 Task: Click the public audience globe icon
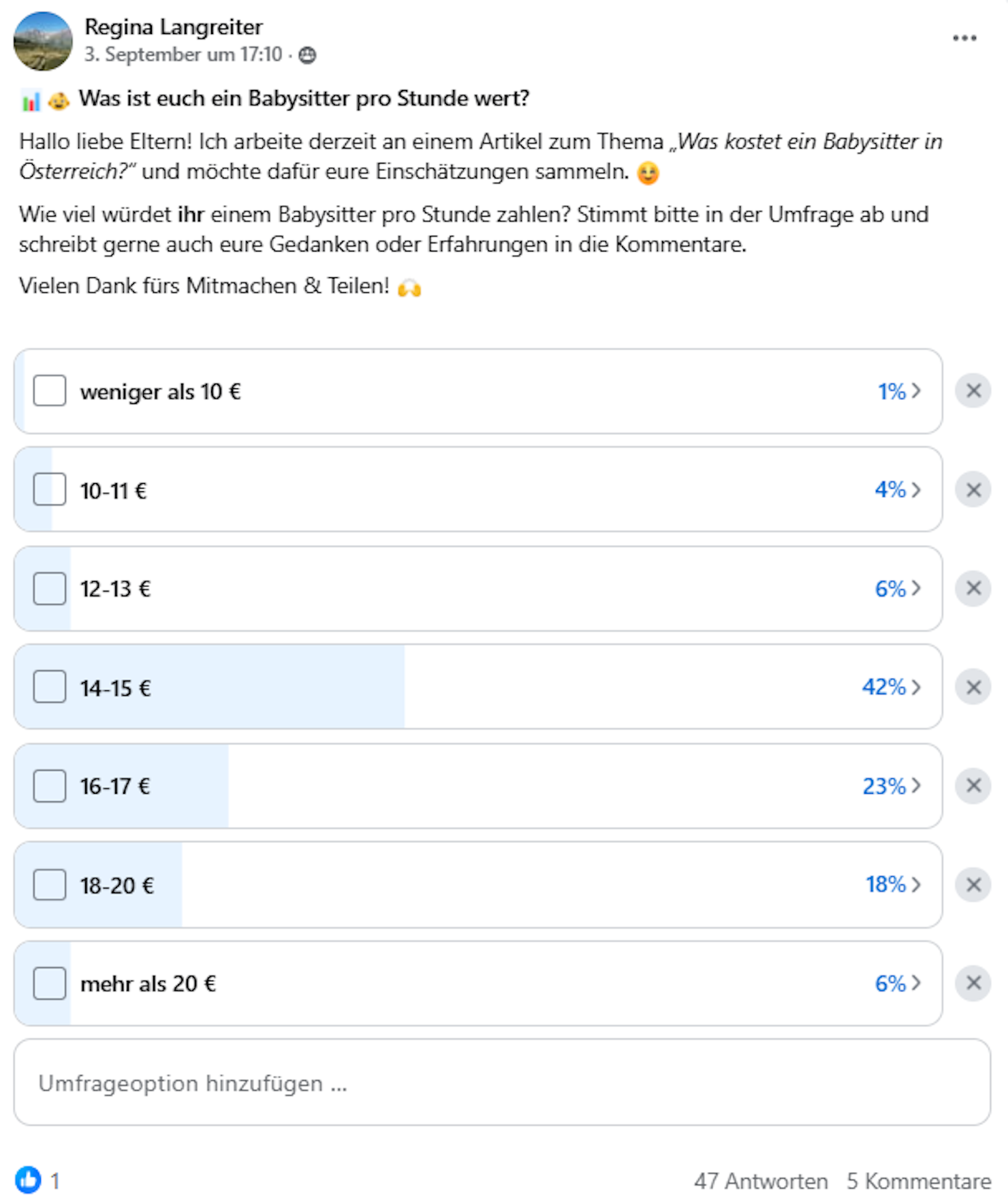(308, 55)
